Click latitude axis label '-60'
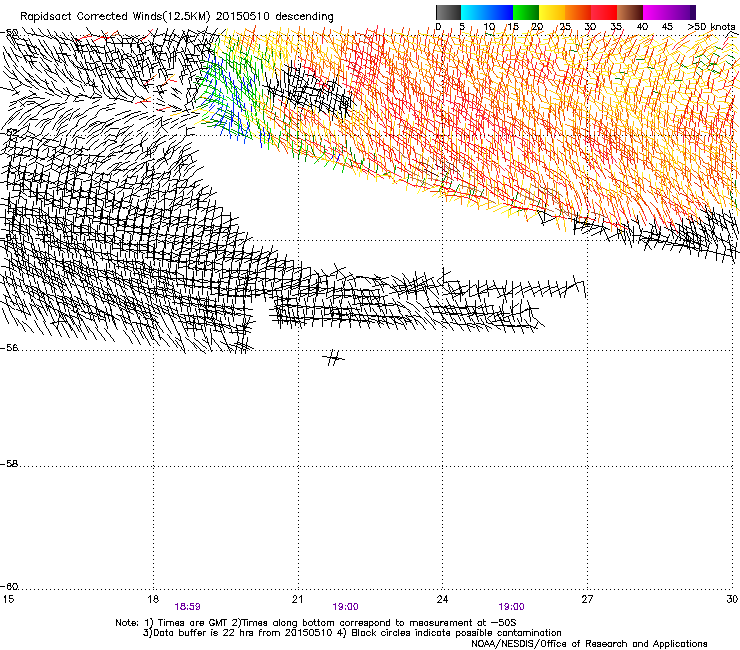Image resolution: width=740 pixels, height=650 pixels. click(x=9, y=587)
